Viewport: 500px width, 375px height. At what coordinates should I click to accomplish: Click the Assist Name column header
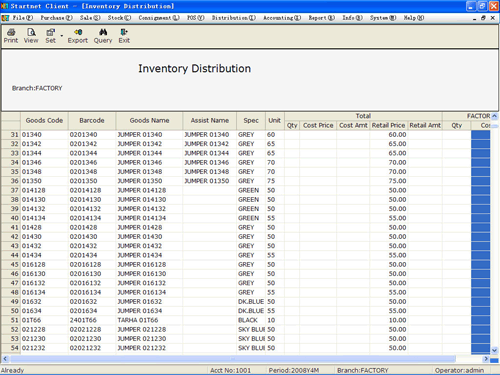click(210, 121)
